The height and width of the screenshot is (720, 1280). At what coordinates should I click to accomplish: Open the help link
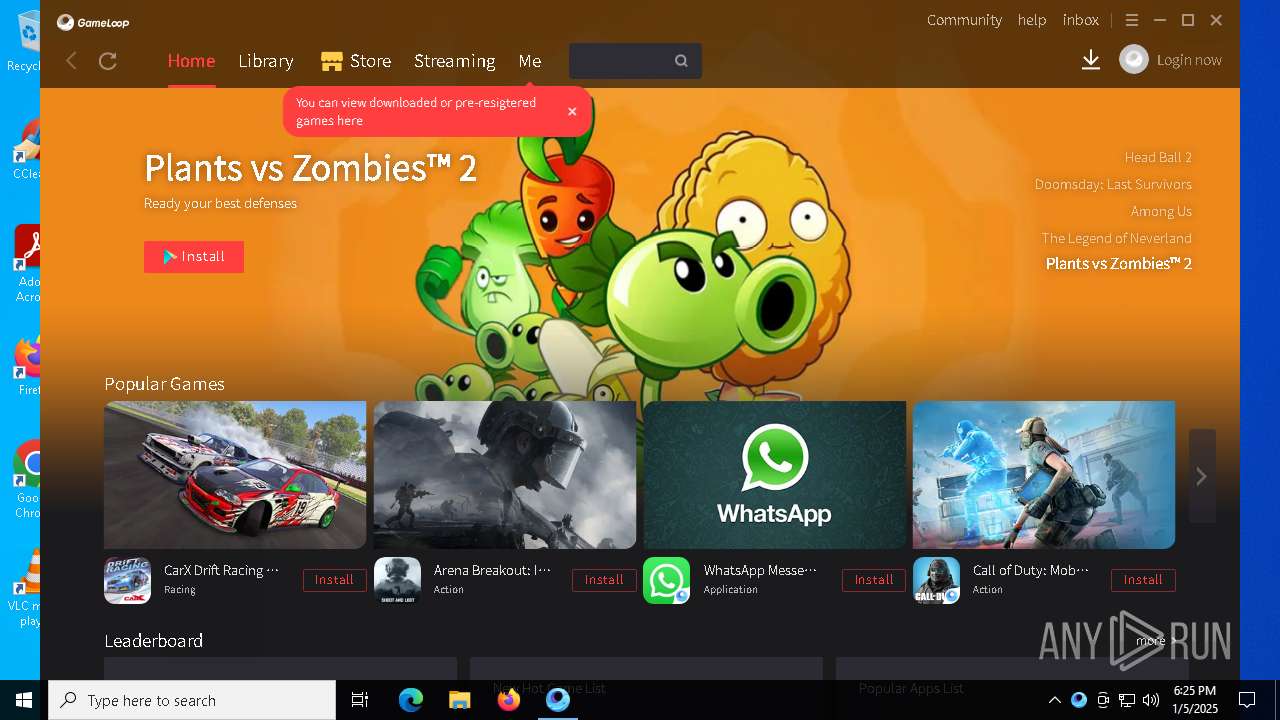1032,20
